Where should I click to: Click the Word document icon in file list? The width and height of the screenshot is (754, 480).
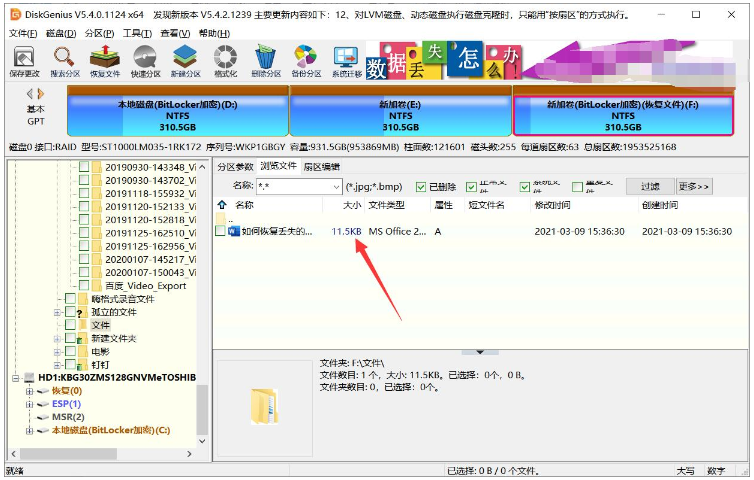[x=234, y=231]
